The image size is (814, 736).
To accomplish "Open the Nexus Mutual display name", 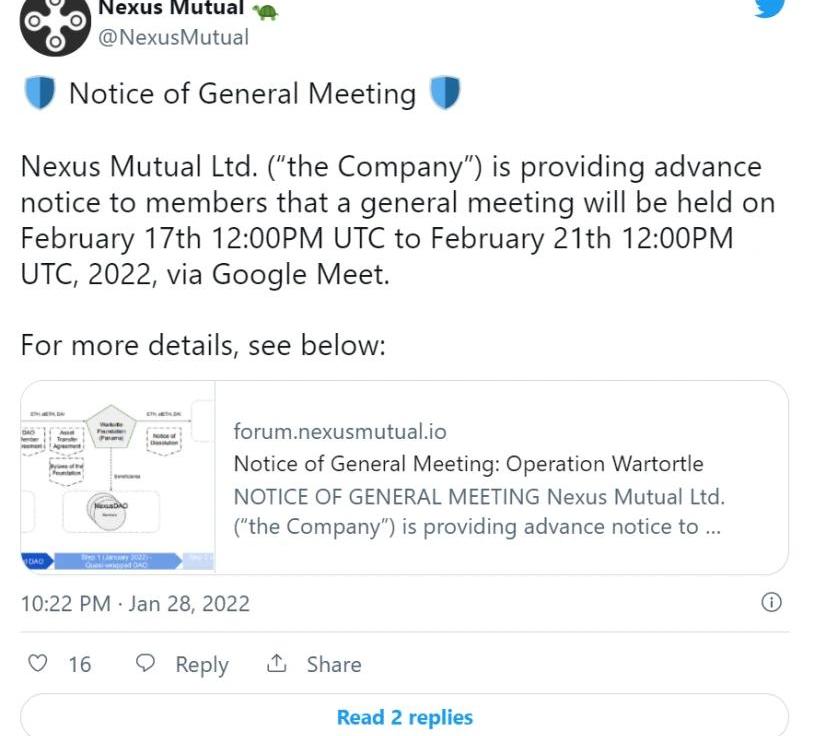I will click(x=171, y=8).
